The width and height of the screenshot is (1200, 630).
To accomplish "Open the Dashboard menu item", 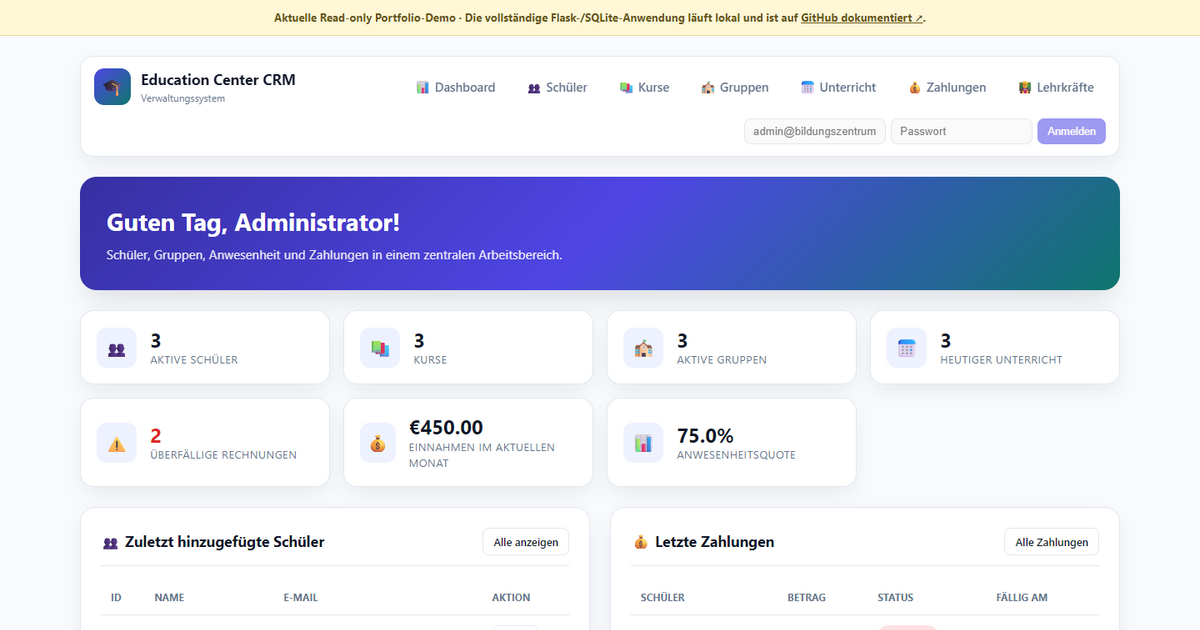I will pyautogui.click(x=456, y=88).
